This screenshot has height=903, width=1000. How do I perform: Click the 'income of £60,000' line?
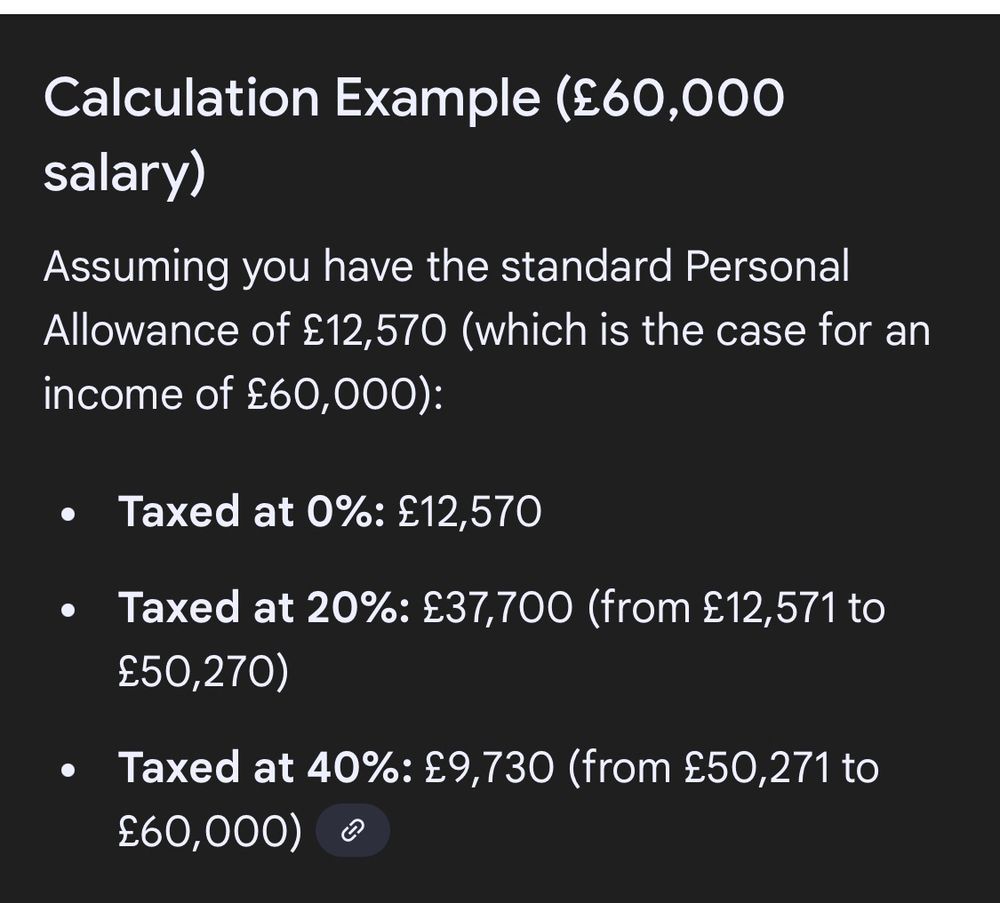click(x=240, y=394)
